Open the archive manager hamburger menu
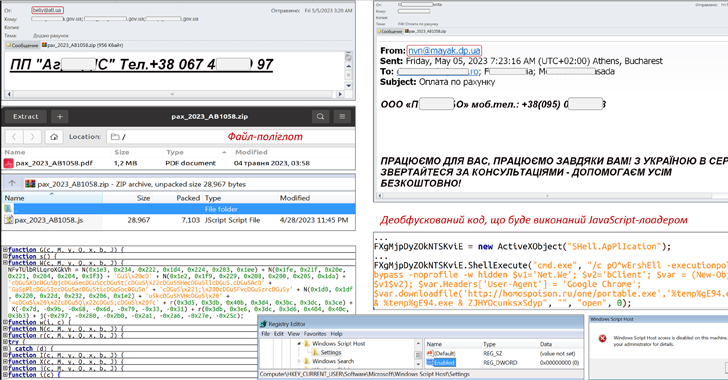Screen dimensions: 728x380 pyautogui.click(x=342, y=117)
